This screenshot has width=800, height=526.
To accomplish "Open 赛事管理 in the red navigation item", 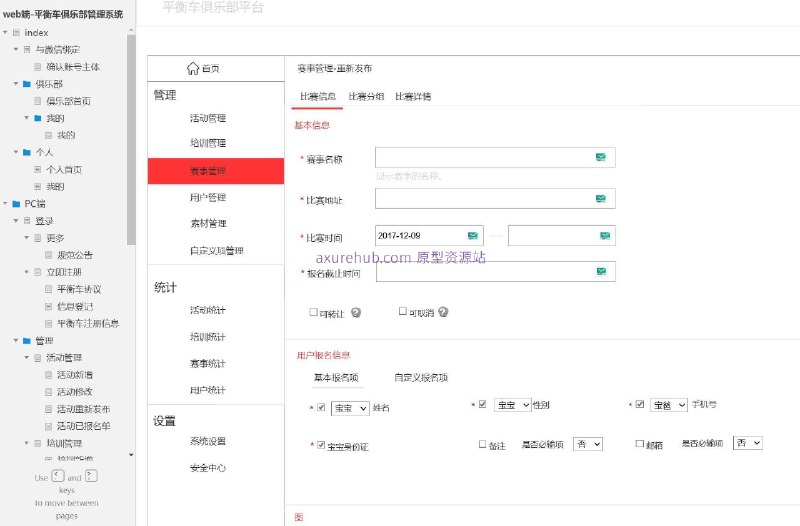I will tap(216, 171).
